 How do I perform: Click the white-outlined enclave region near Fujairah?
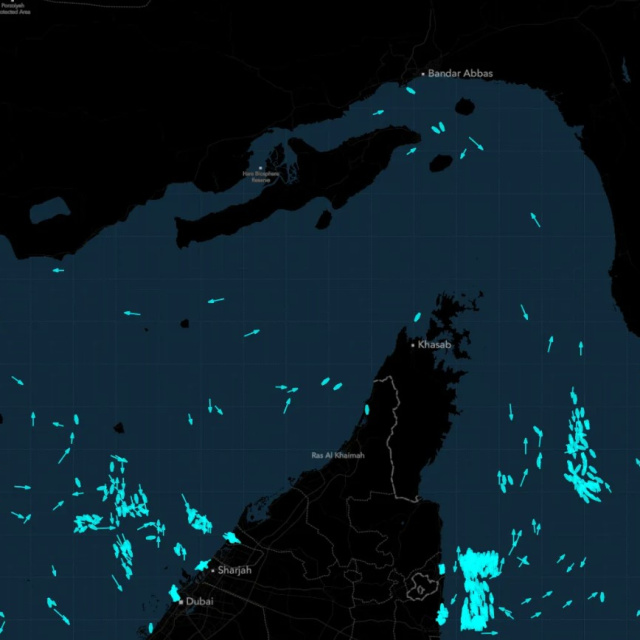(x=422, y=587)
